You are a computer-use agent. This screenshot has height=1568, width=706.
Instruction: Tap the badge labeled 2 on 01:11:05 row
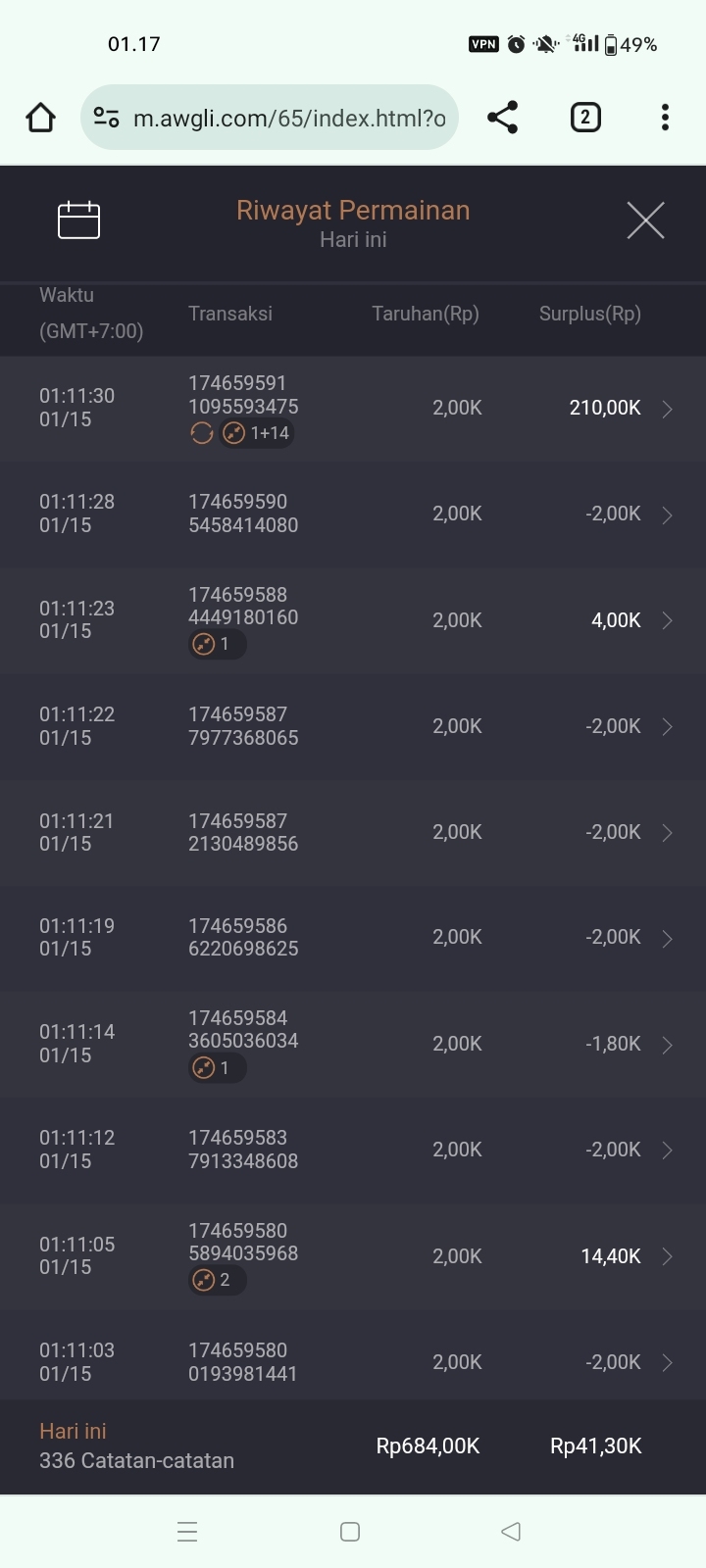[x=217, y=1280]
